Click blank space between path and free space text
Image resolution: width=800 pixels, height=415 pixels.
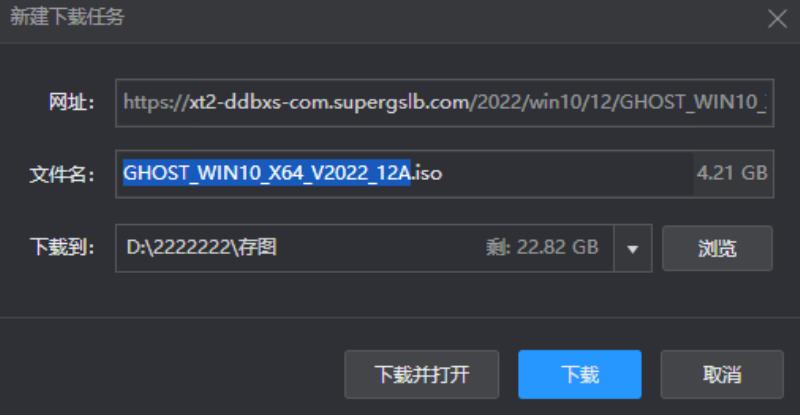[x=380, y=248]
